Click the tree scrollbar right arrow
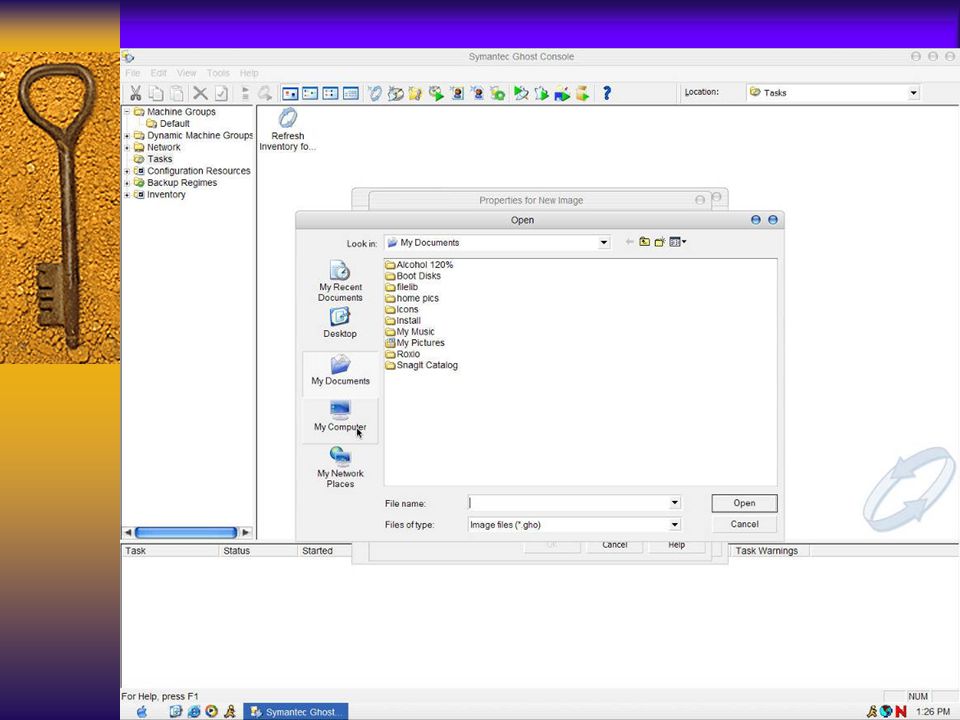 pyautogui.click(x=246, y=533)
